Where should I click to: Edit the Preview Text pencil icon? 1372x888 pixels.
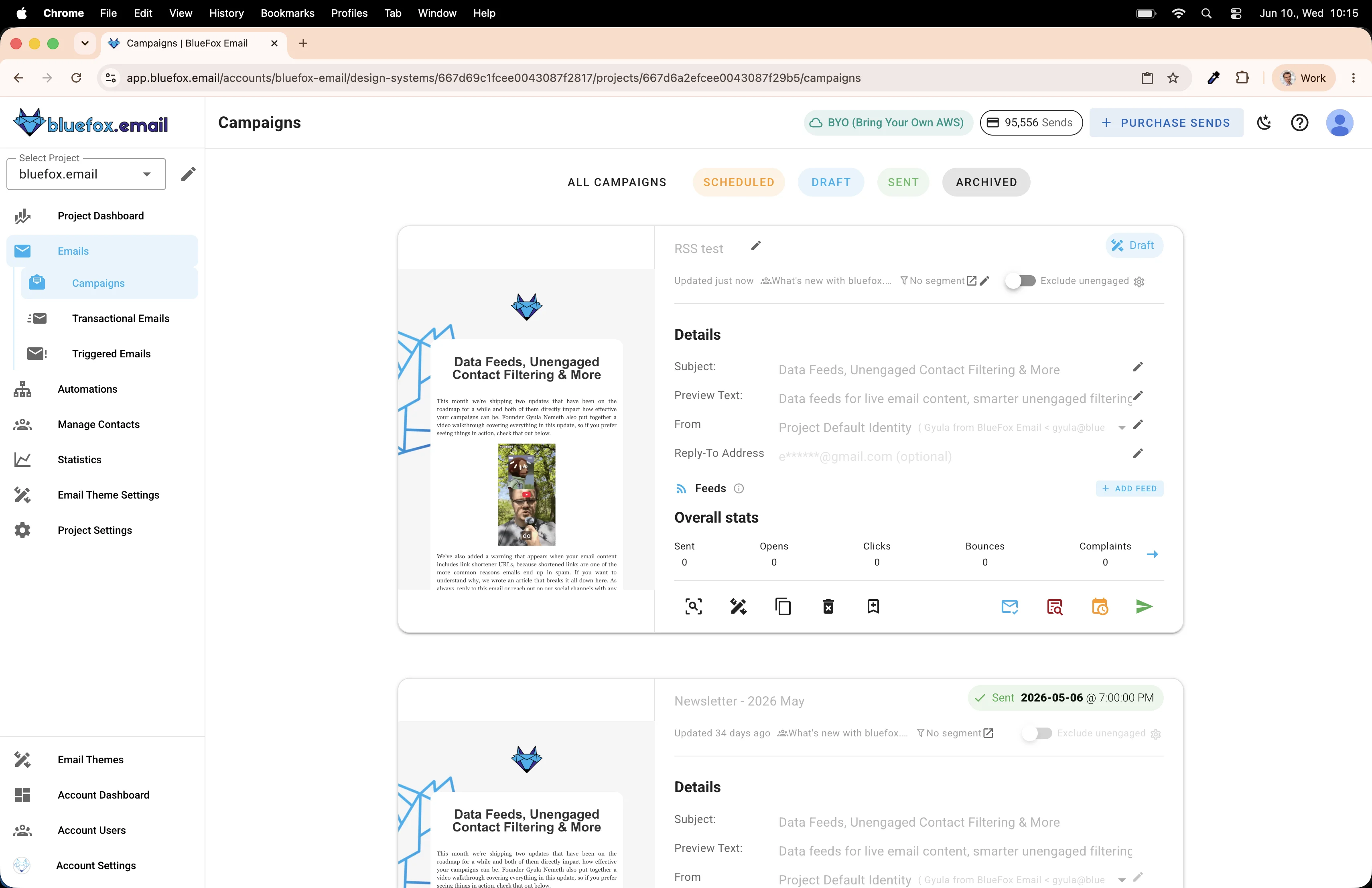(x=1137, y=396)
